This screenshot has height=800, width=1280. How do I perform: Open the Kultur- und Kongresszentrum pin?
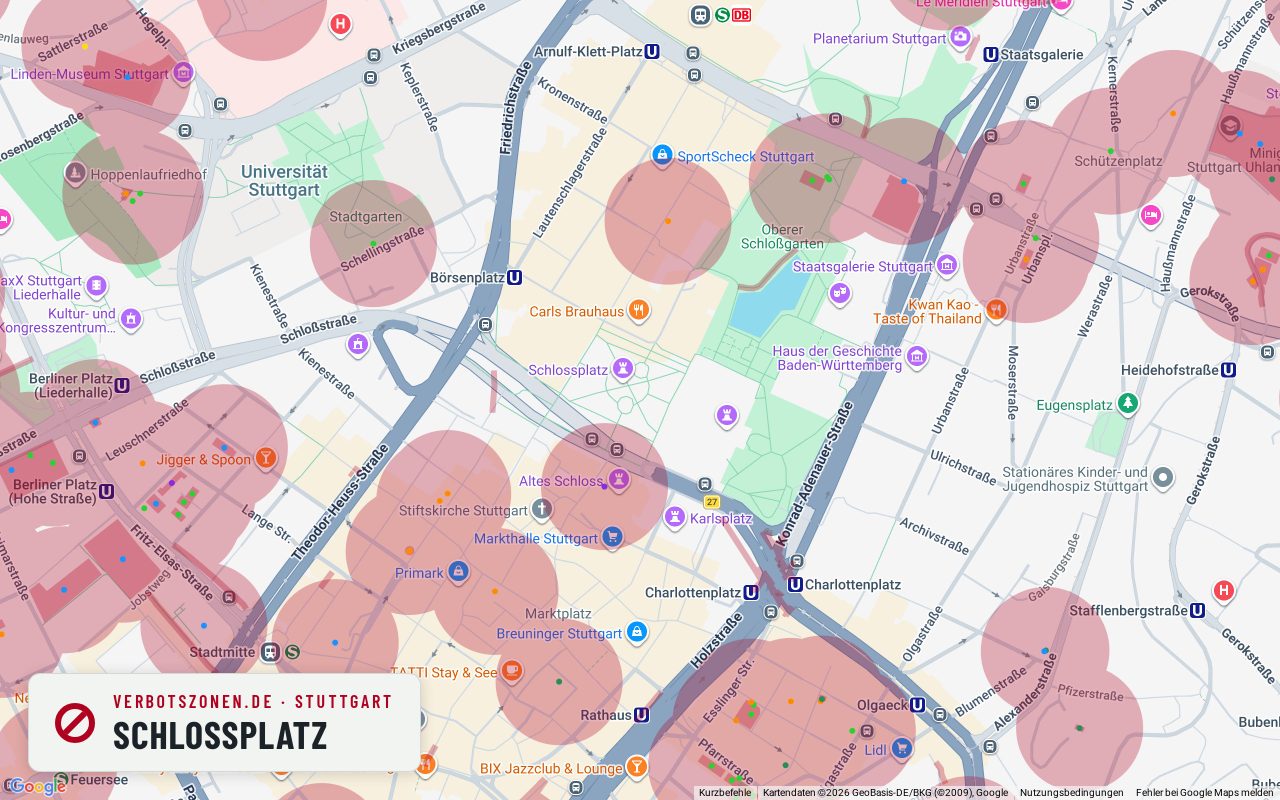click(x=131, y=320)
